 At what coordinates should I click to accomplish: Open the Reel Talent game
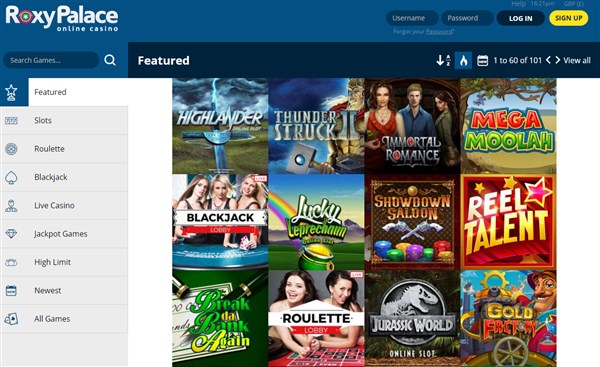pyautogui.click(x=508, y=222)
